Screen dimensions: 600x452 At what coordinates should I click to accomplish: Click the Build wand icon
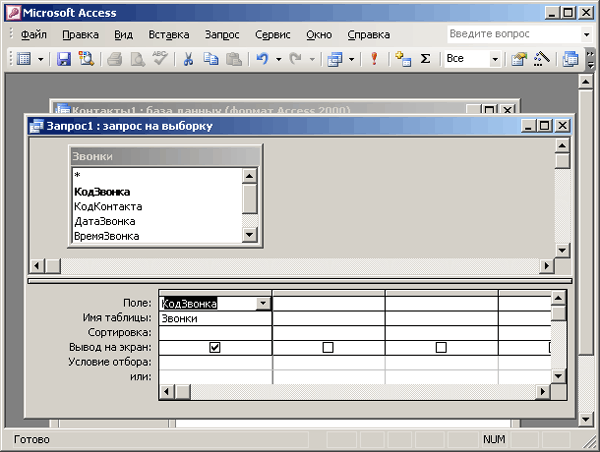click(x=541, y=59)
